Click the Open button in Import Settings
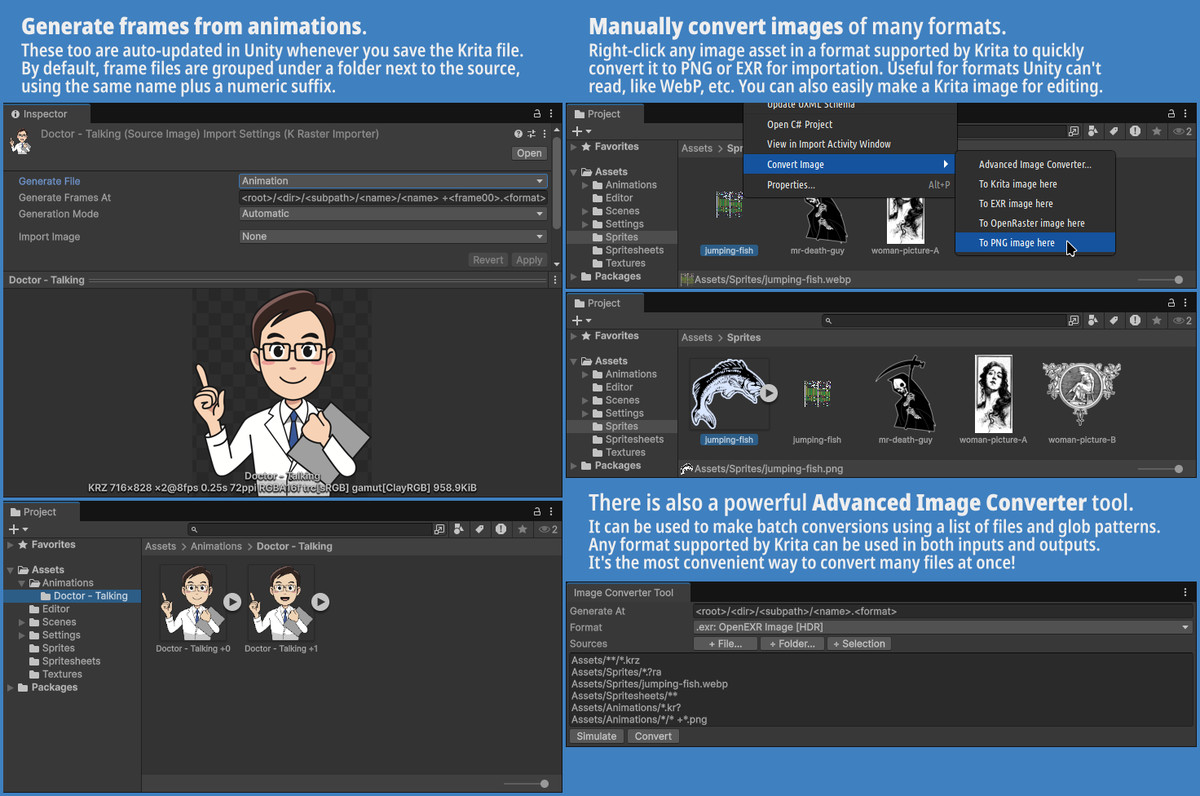Screen dimensions: 1200x796 coord(529,153)
